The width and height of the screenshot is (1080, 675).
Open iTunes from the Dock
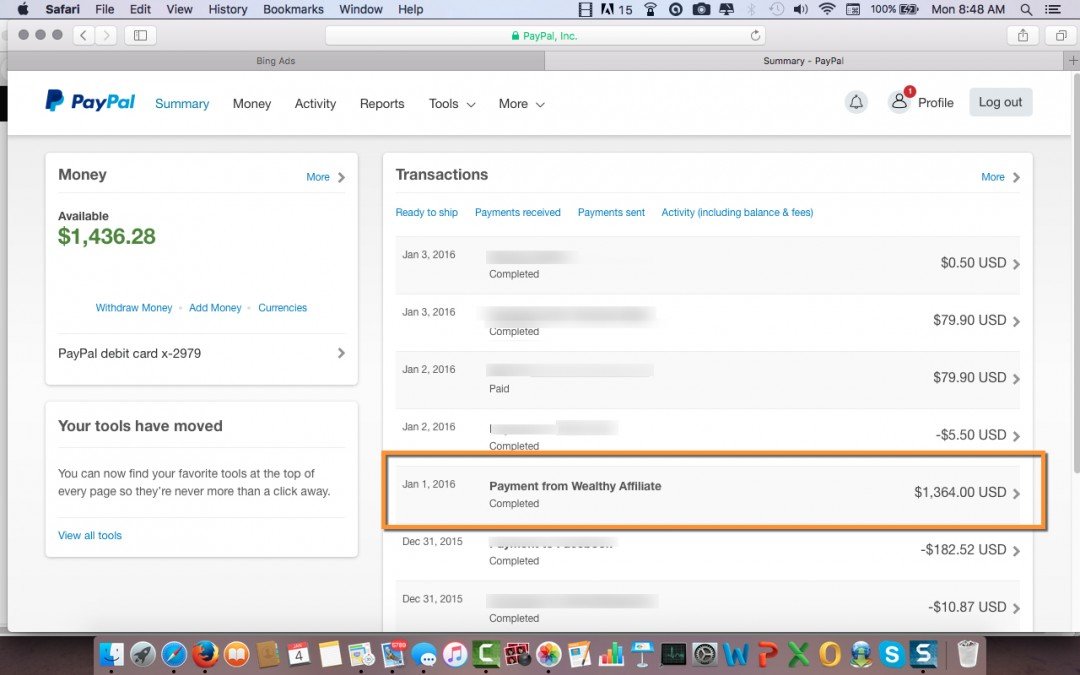pos(455,654)
